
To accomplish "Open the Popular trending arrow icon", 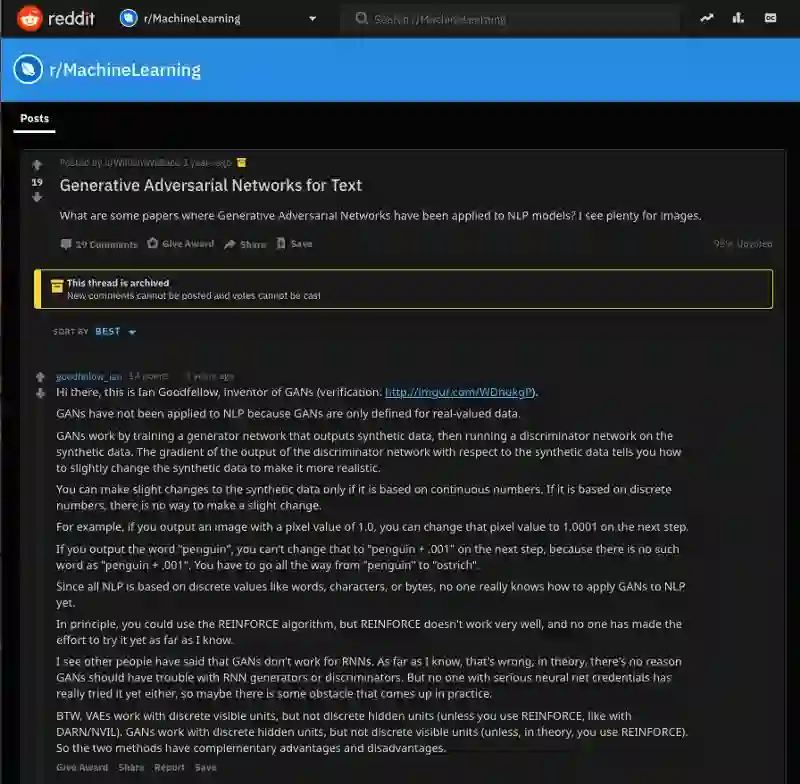I will (707, 18).
